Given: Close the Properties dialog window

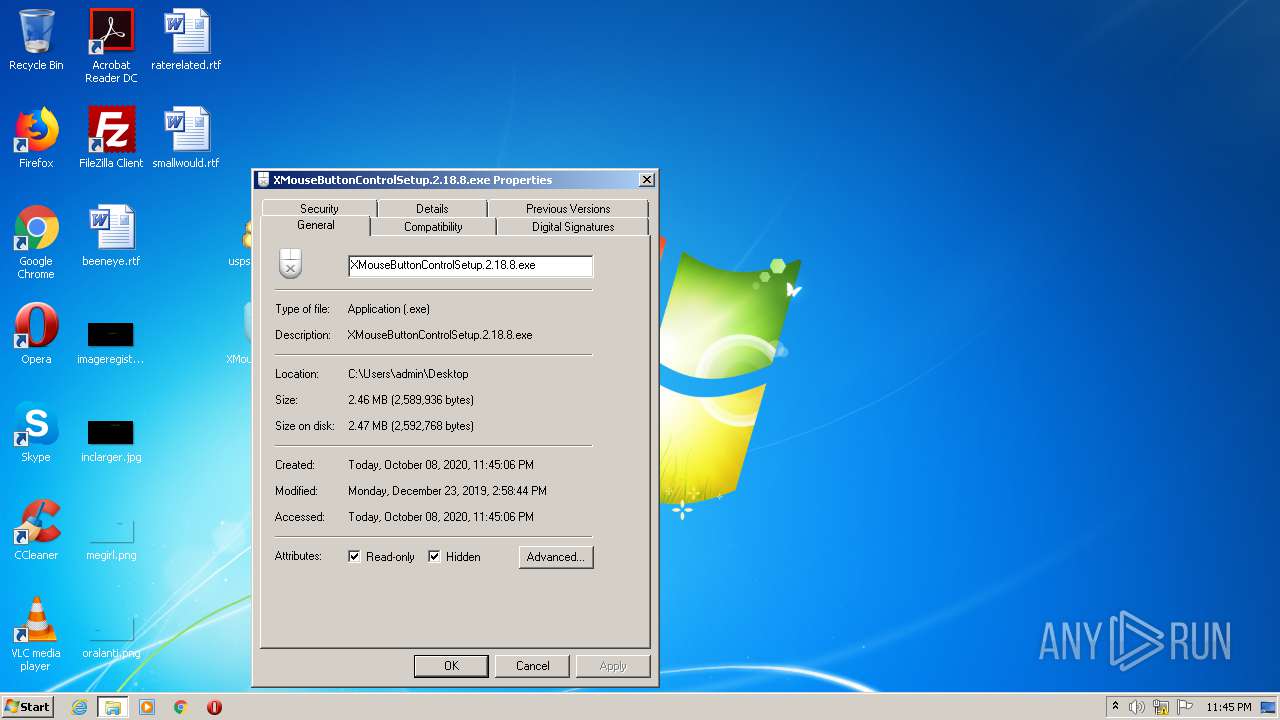Looking at the screenshot, I should [647, 180].
